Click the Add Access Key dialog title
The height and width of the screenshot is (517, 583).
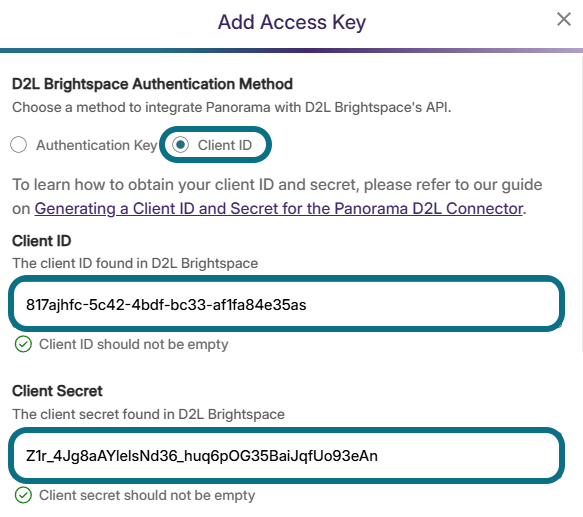[x=292, y=22]
